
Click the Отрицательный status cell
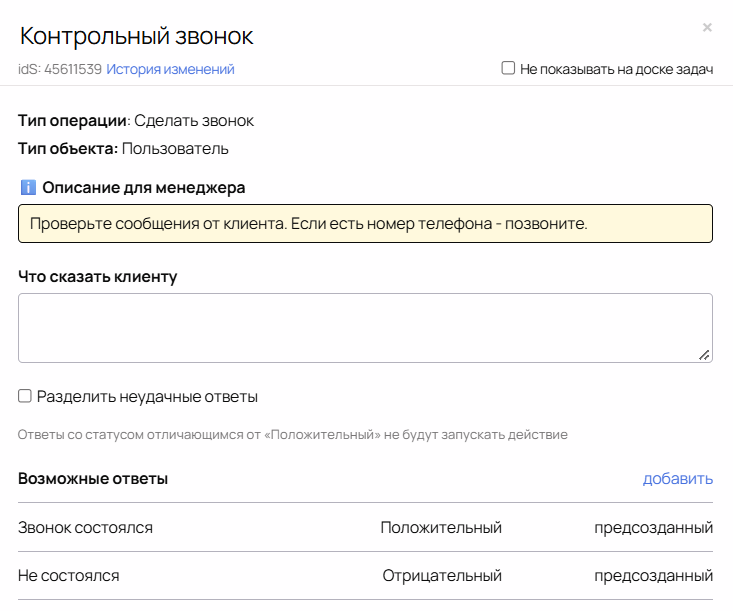pos(442,575)
